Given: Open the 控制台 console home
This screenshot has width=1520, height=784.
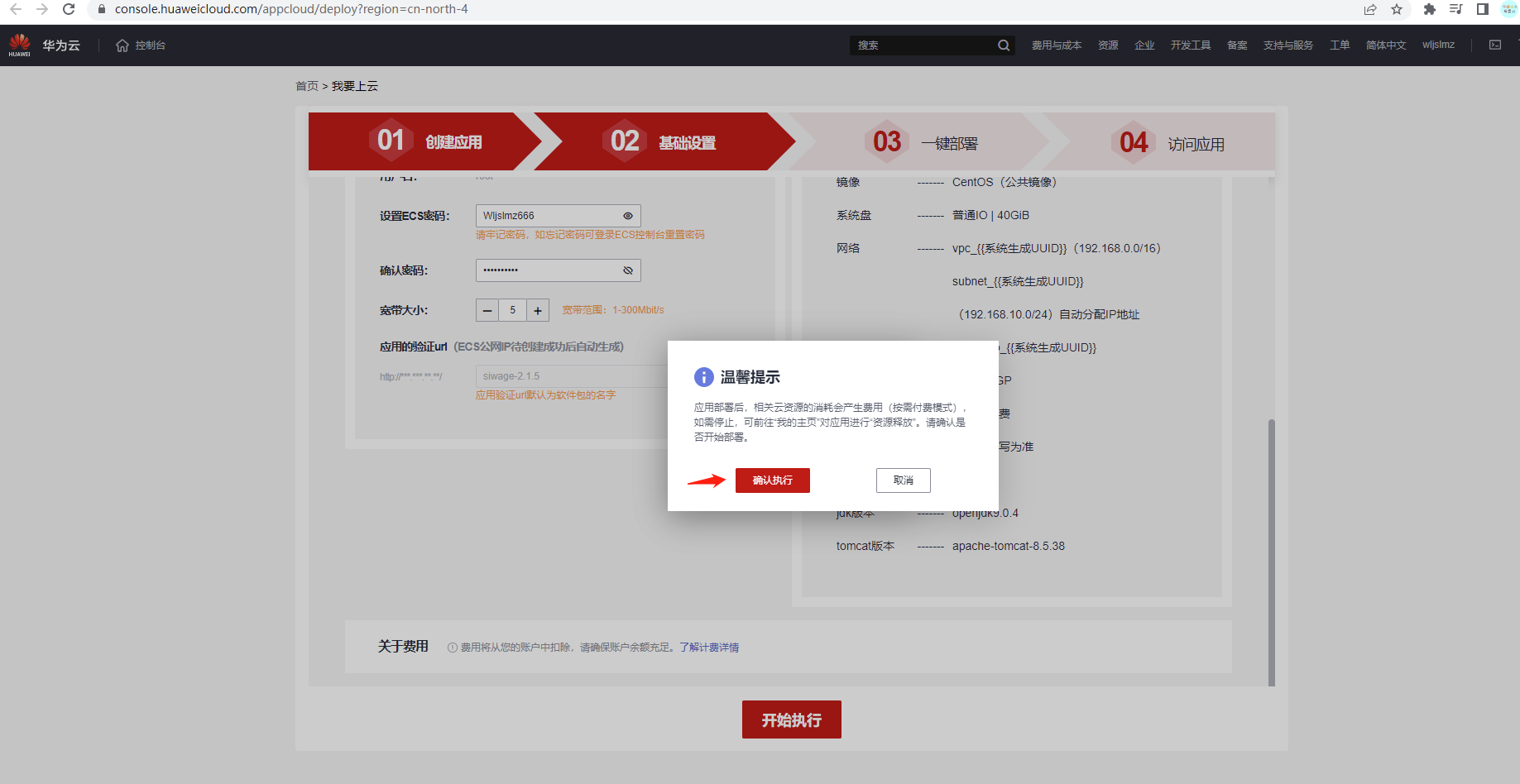Looking at the screenshot, I should coord(141,45).
